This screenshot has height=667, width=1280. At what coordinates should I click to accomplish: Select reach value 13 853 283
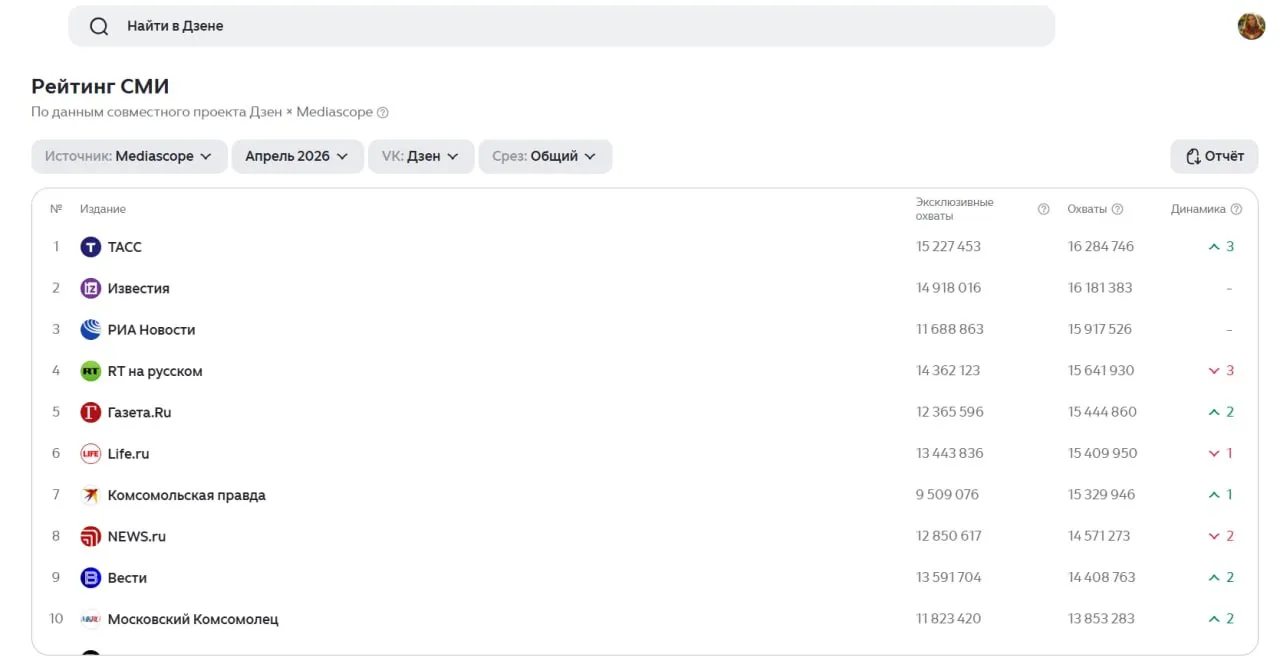[1101, 618]
